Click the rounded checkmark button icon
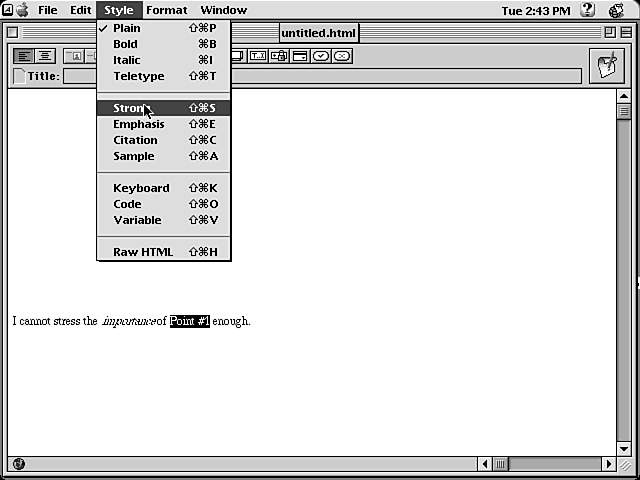The width and height of the screenshot is (640, 480). [321, 56]
